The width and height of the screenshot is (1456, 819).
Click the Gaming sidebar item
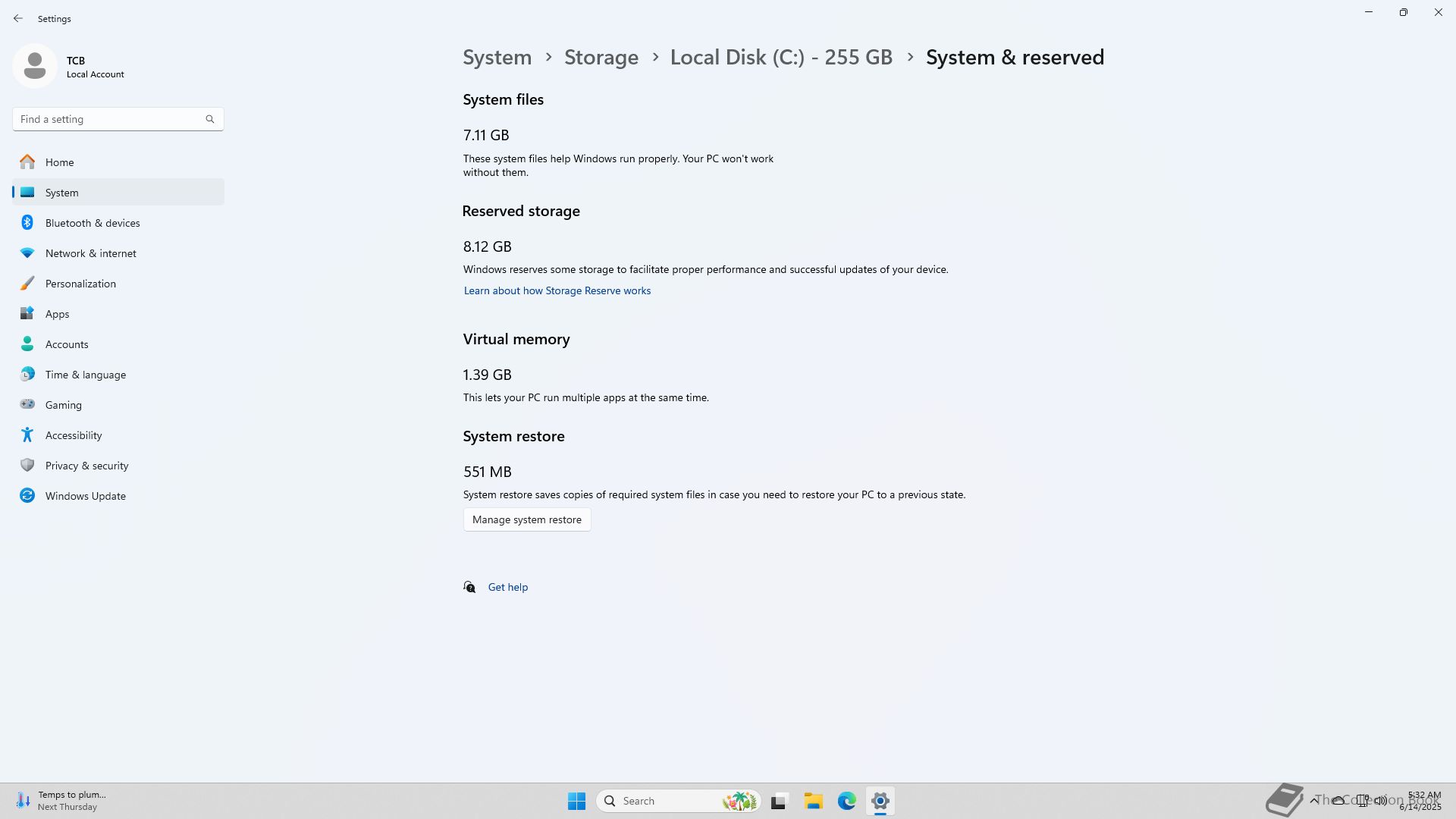coord(63,405)
